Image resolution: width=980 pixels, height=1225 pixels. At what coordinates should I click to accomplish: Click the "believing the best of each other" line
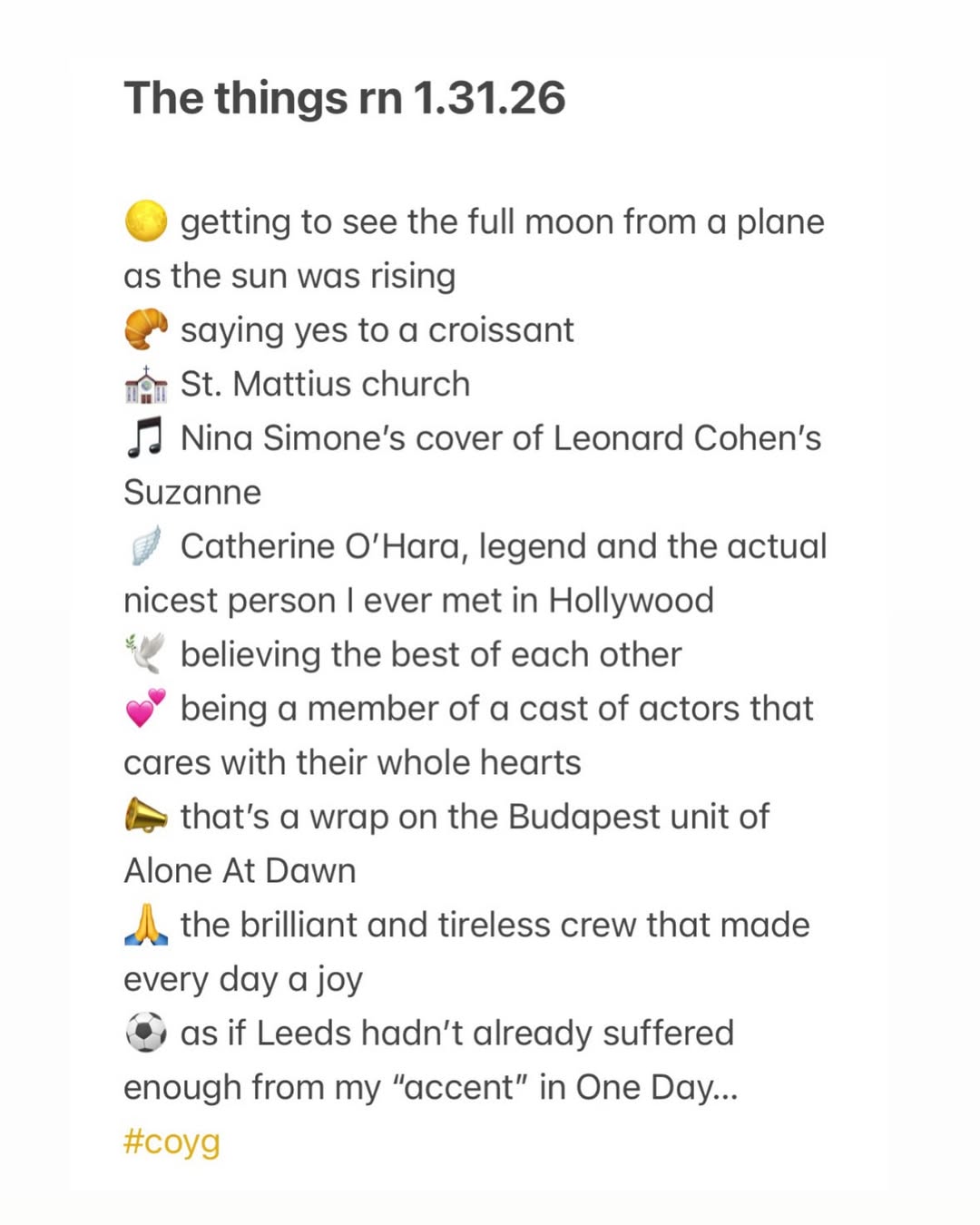click(430, 654)
